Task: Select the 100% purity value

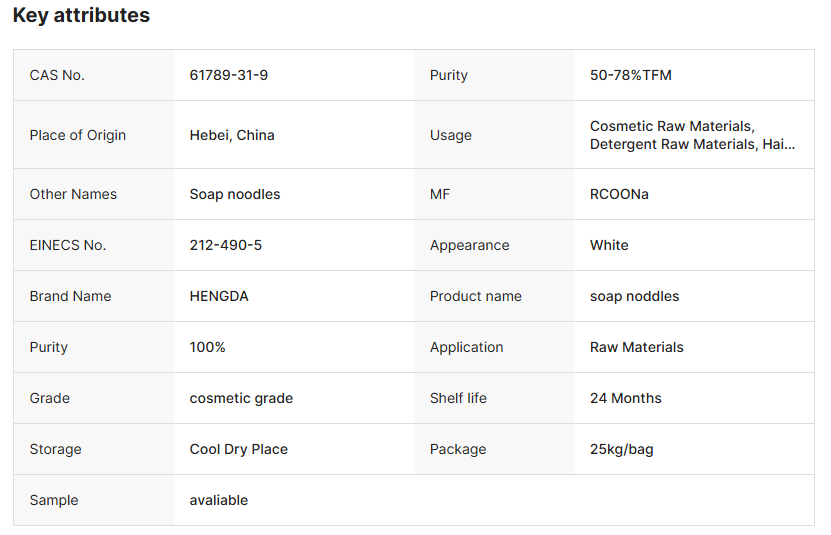Action: 208,347
